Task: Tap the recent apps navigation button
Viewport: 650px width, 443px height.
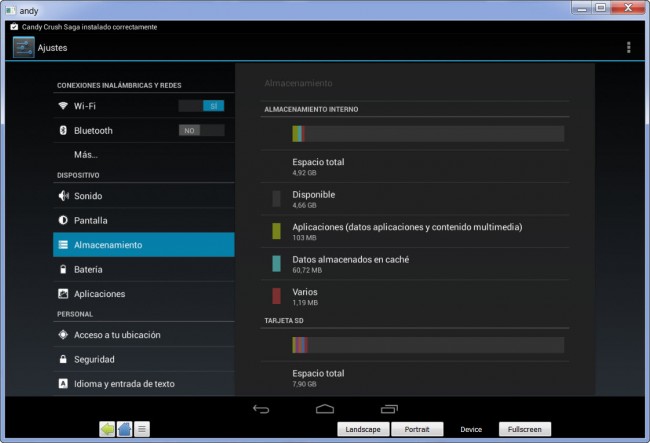Action: tap(389, 409)
